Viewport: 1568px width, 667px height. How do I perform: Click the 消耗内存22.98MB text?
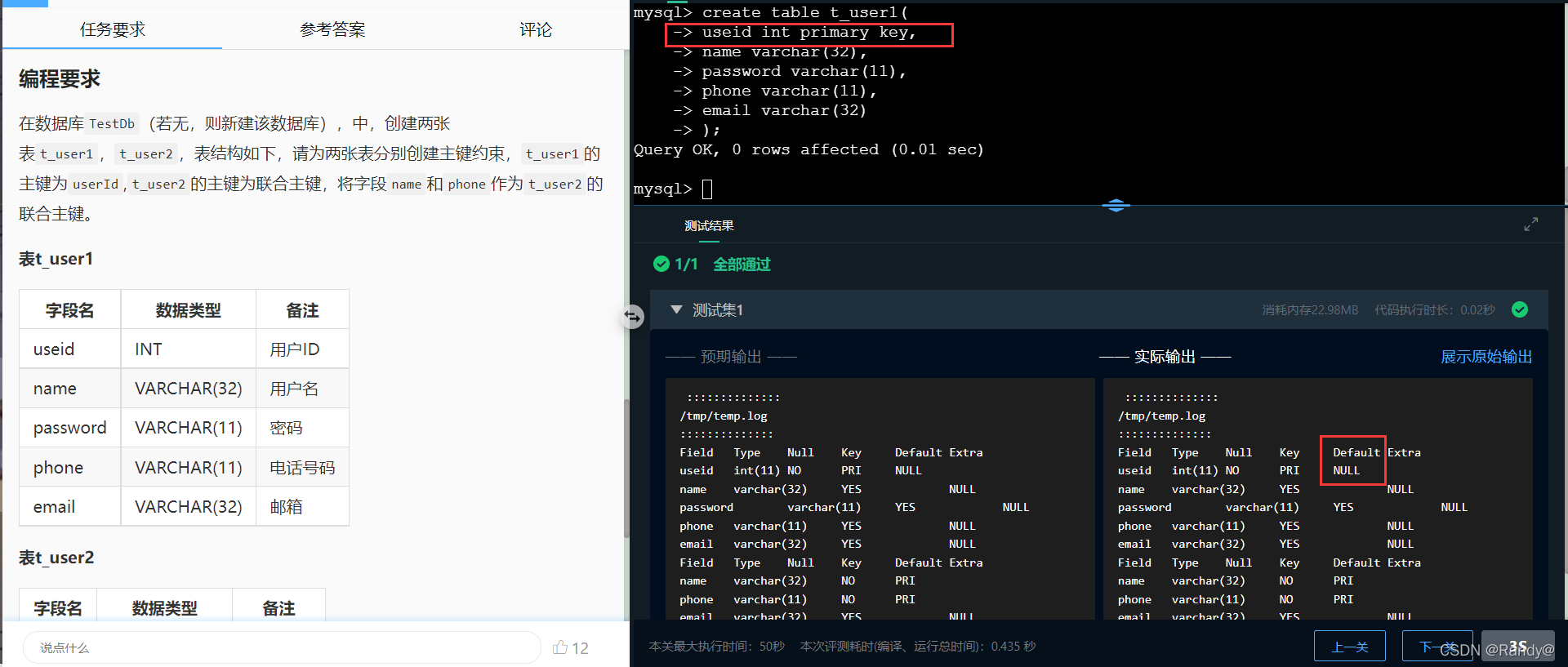1310,310
